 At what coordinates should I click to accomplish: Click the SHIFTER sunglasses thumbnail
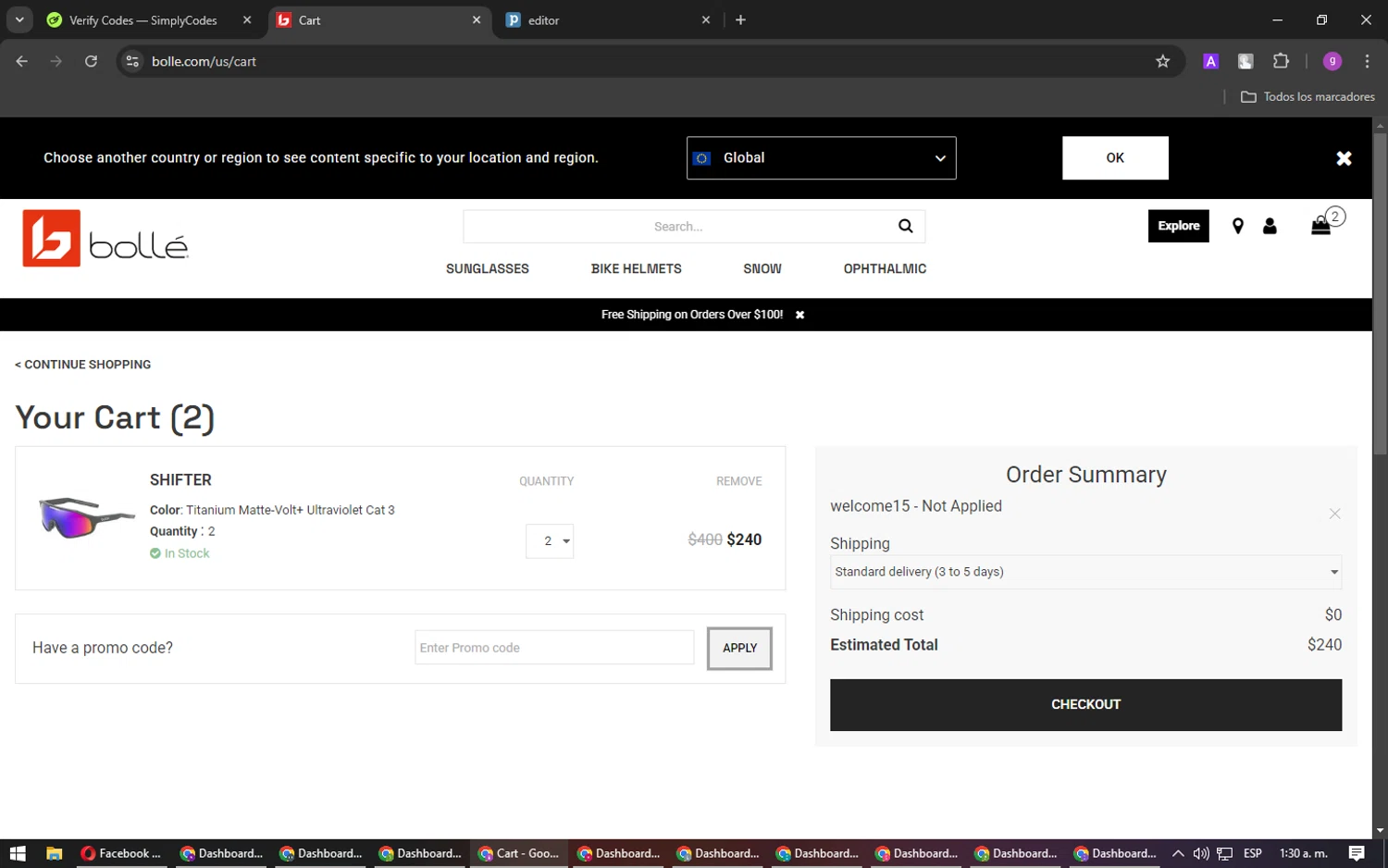[87, 516]
